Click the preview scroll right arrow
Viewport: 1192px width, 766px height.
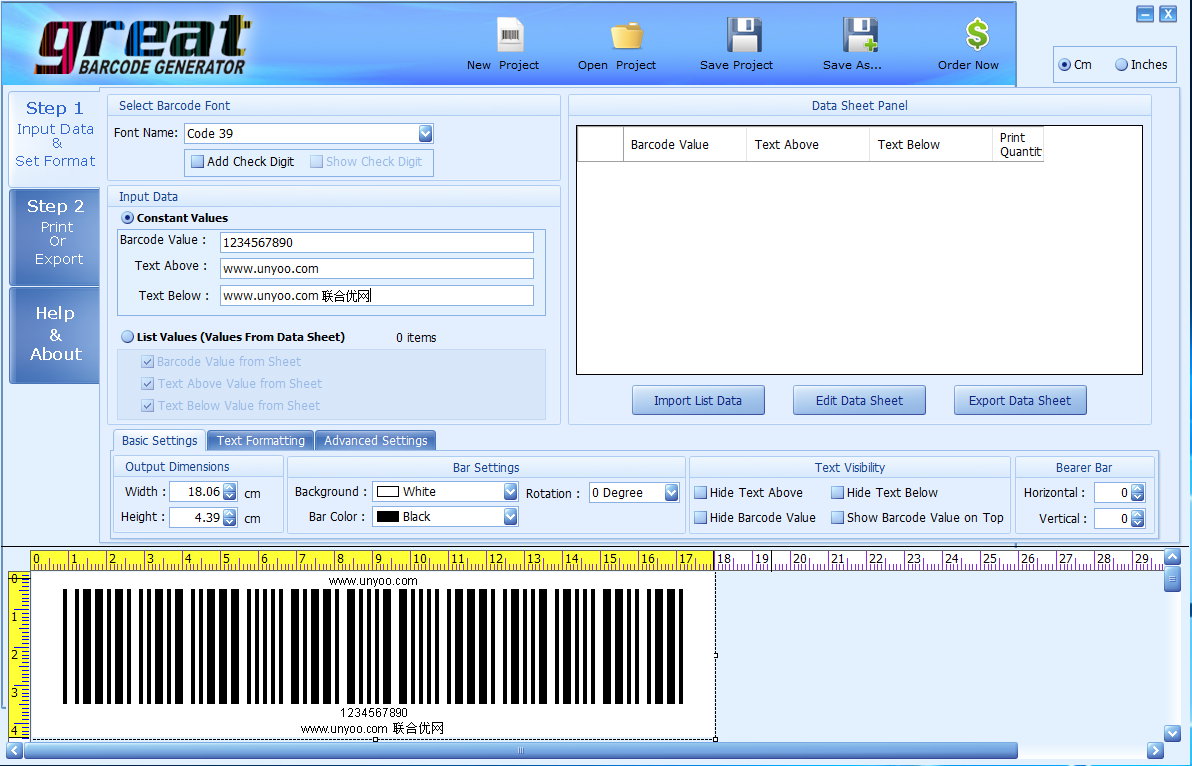(1156, 751)
